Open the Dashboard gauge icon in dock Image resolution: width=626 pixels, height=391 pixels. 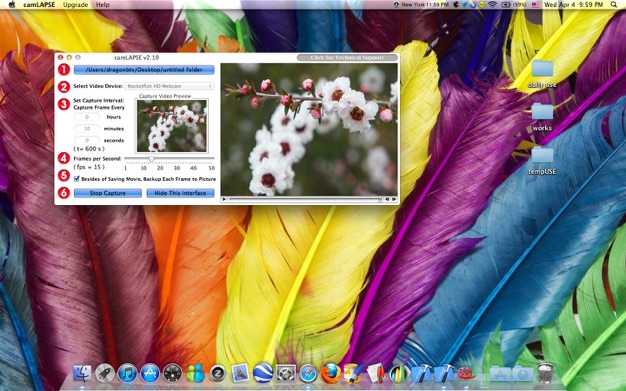(173, 374)
